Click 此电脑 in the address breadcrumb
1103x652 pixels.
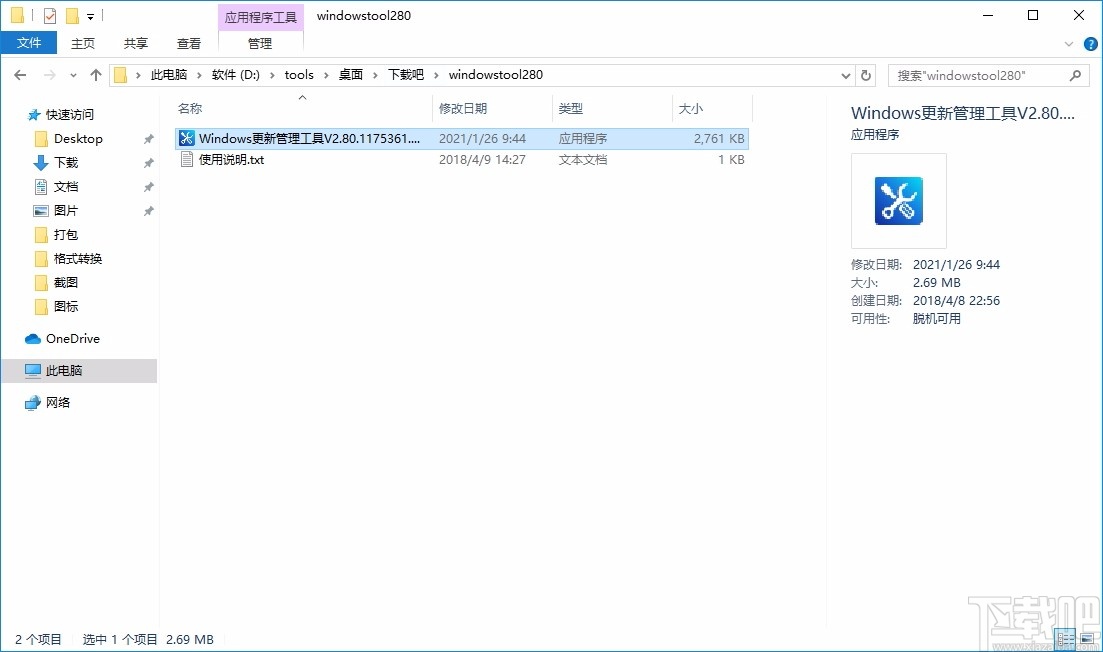[x=169, y=75]
